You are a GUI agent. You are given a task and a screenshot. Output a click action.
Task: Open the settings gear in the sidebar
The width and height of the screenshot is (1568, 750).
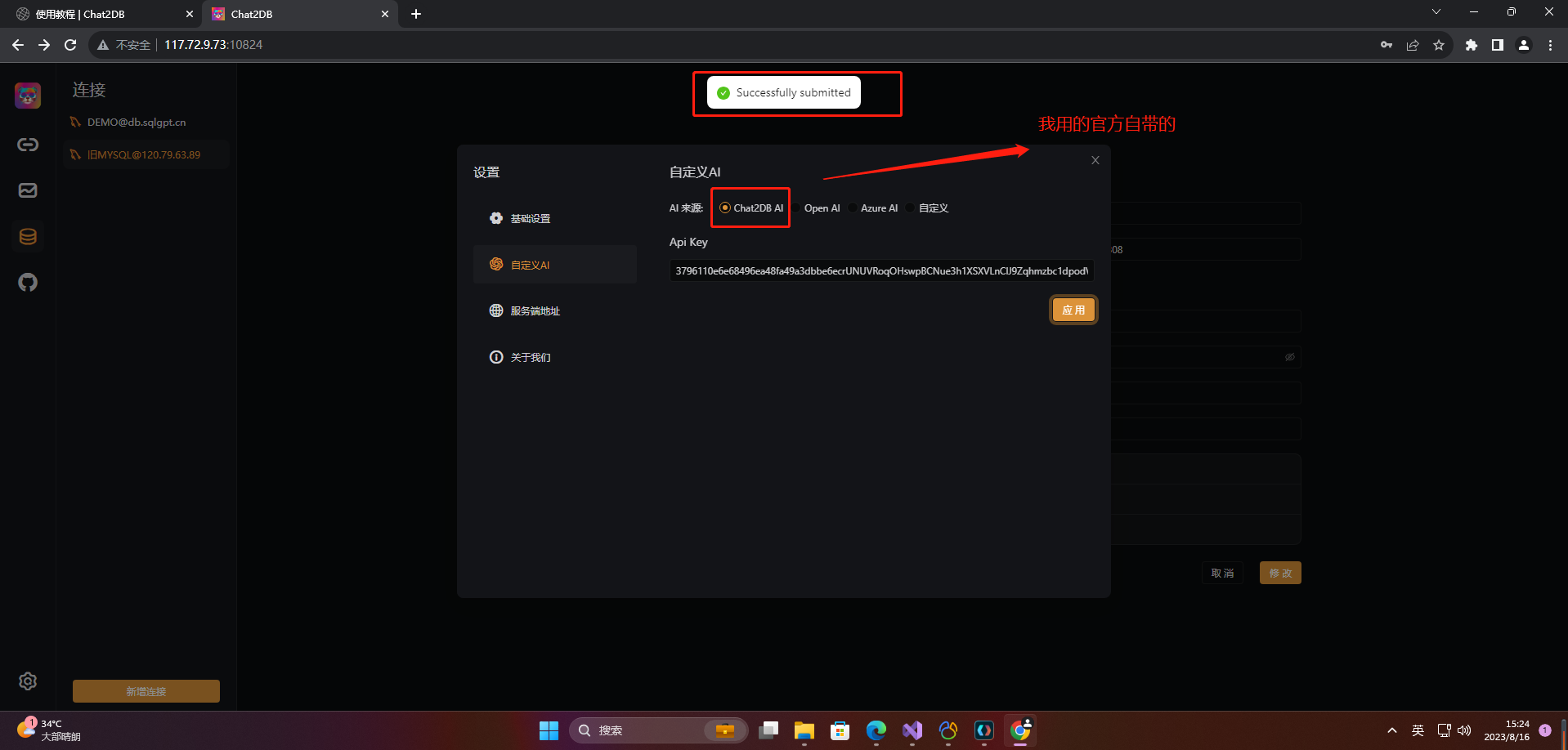(28, 681)
